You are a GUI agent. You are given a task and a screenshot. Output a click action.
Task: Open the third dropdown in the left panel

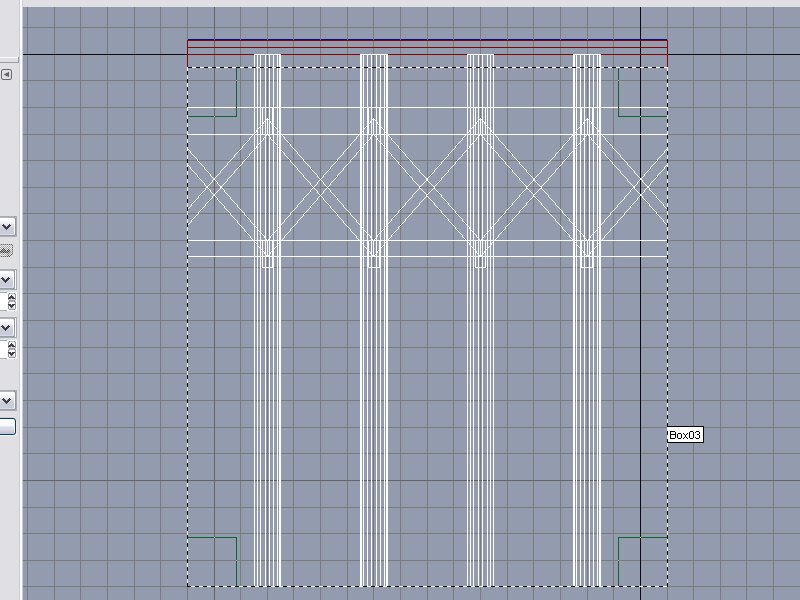(7, 327)
